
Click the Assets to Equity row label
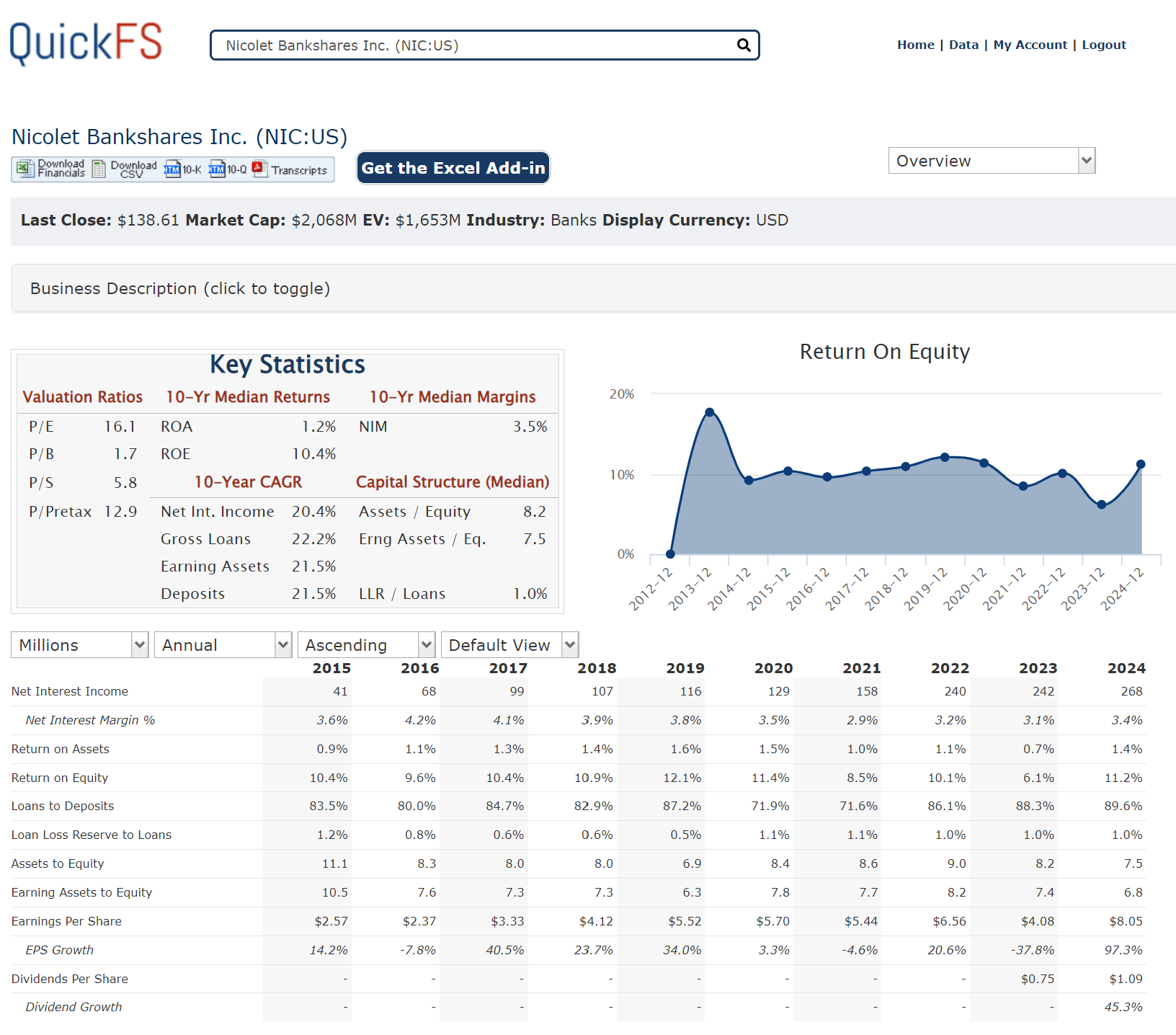click(58, 863)
